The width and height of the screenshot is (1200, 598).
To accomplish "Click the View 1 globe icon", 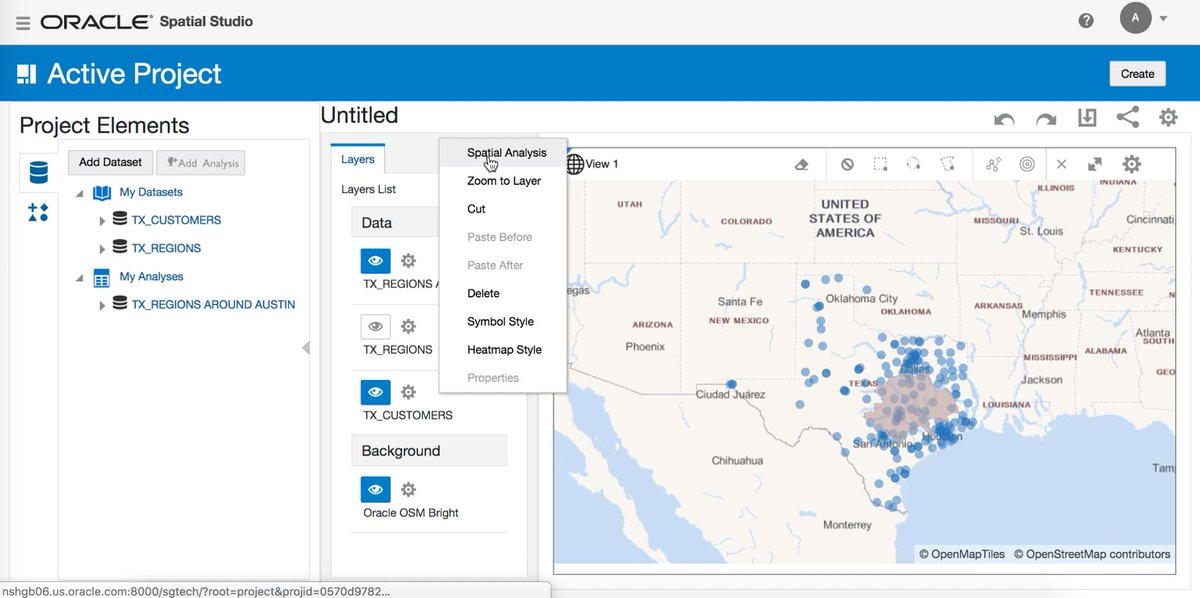I will [x=575, y=163].
